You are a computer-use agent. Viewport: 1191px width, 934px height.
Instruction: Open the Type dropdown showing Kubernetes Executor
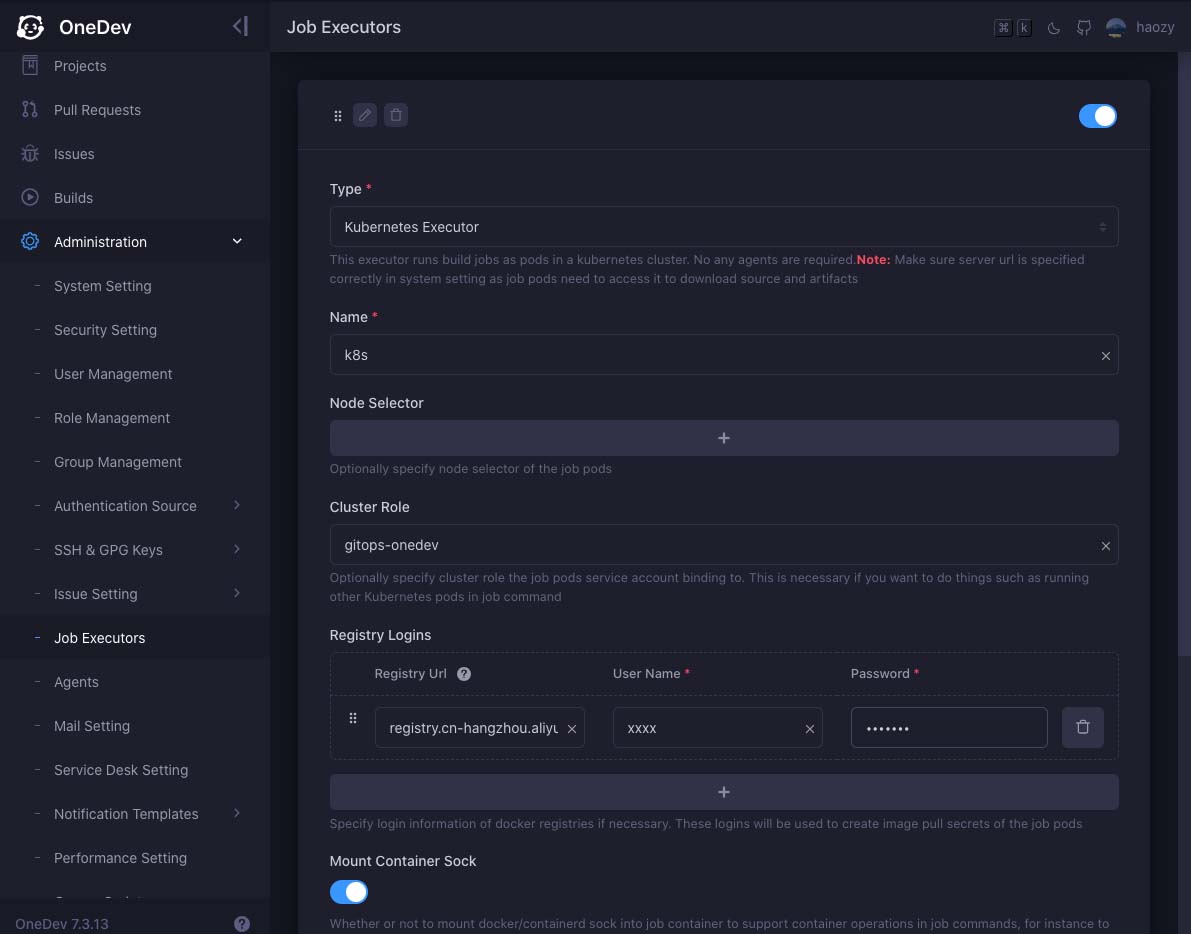pos(724,226)
